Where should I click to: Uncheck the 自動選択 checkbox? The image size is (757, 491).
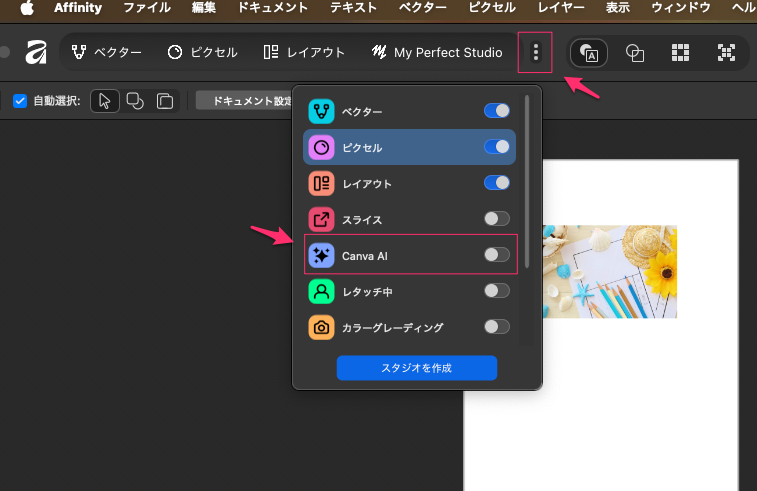20,101
